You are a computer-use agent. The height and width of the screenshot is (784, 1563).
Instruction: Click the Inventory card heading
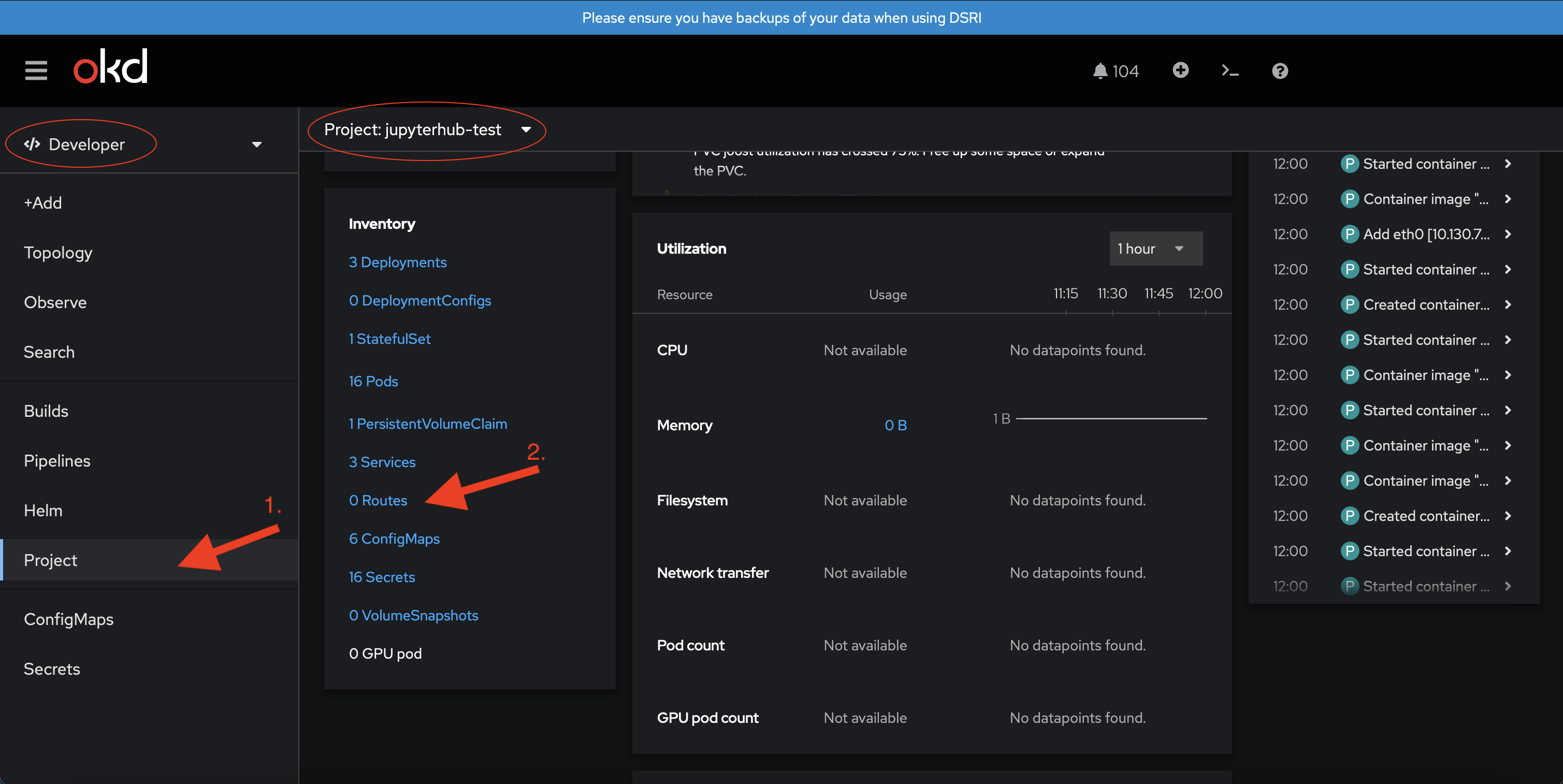point(382,224)
